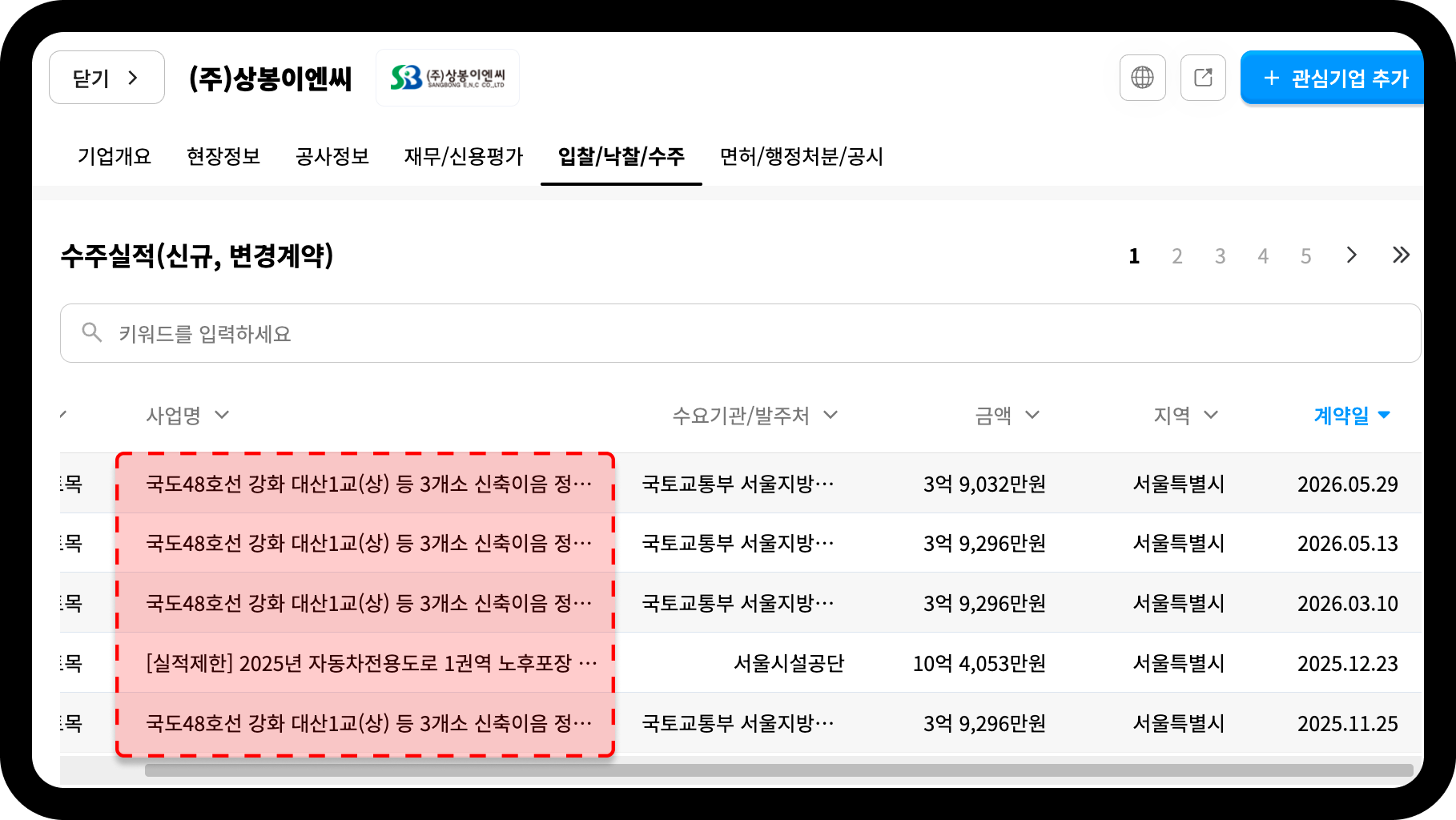Go to page 5

coord(1306,256)
